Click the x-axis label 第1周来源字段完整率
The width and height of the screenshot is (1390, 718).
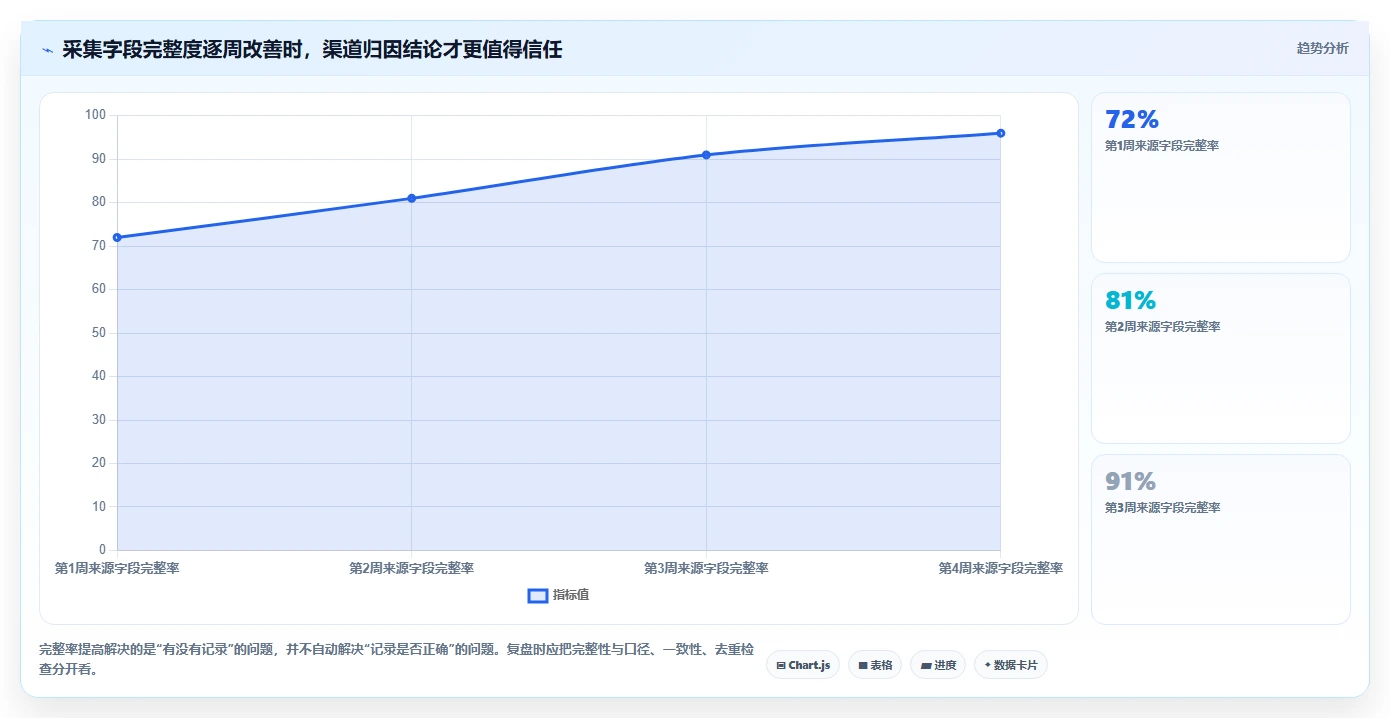pyautogui.click(x=117, y=568)
